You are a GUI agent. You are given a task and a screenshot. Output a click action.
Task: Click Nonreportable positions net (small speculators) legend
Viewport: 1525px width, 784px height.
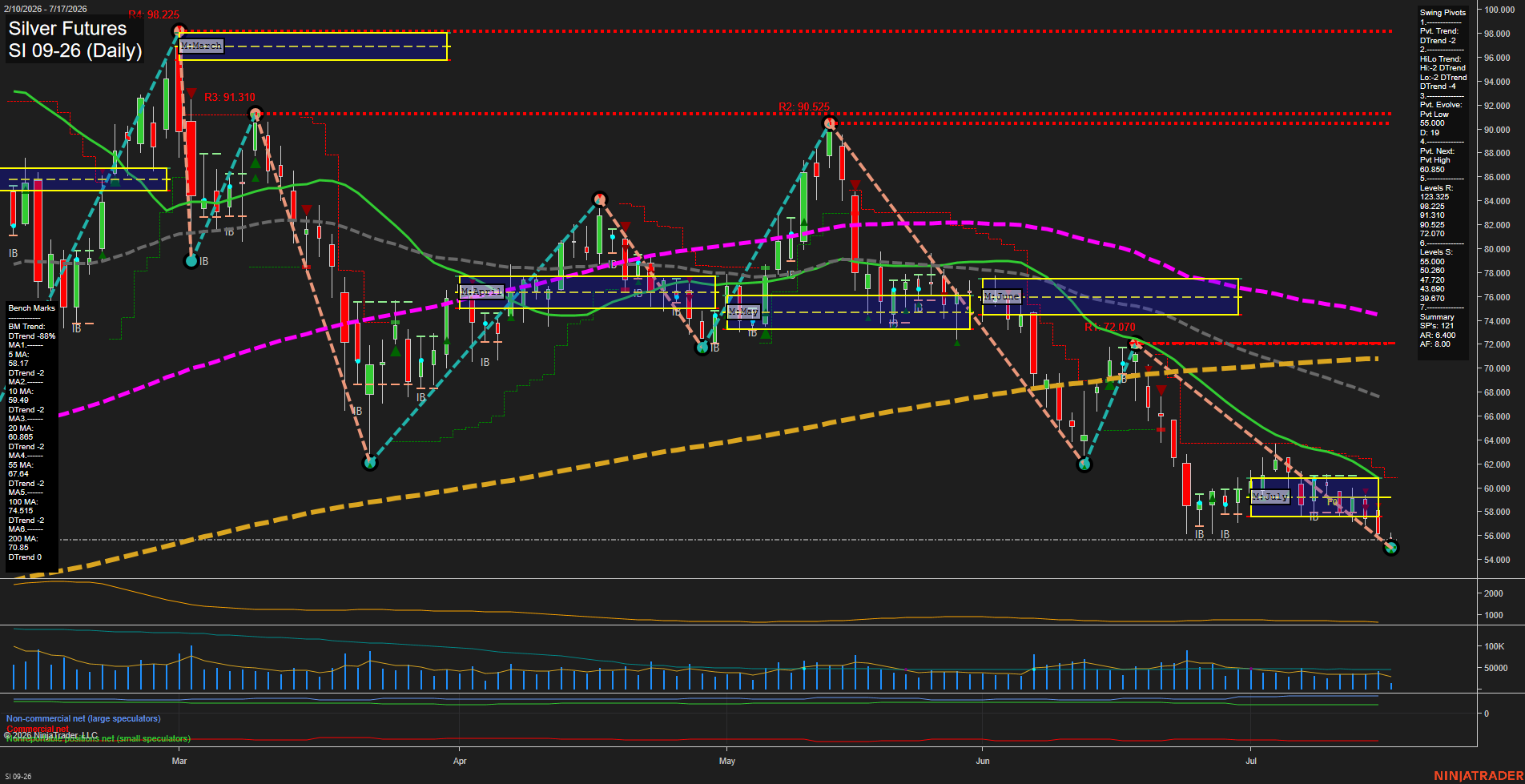99,738
